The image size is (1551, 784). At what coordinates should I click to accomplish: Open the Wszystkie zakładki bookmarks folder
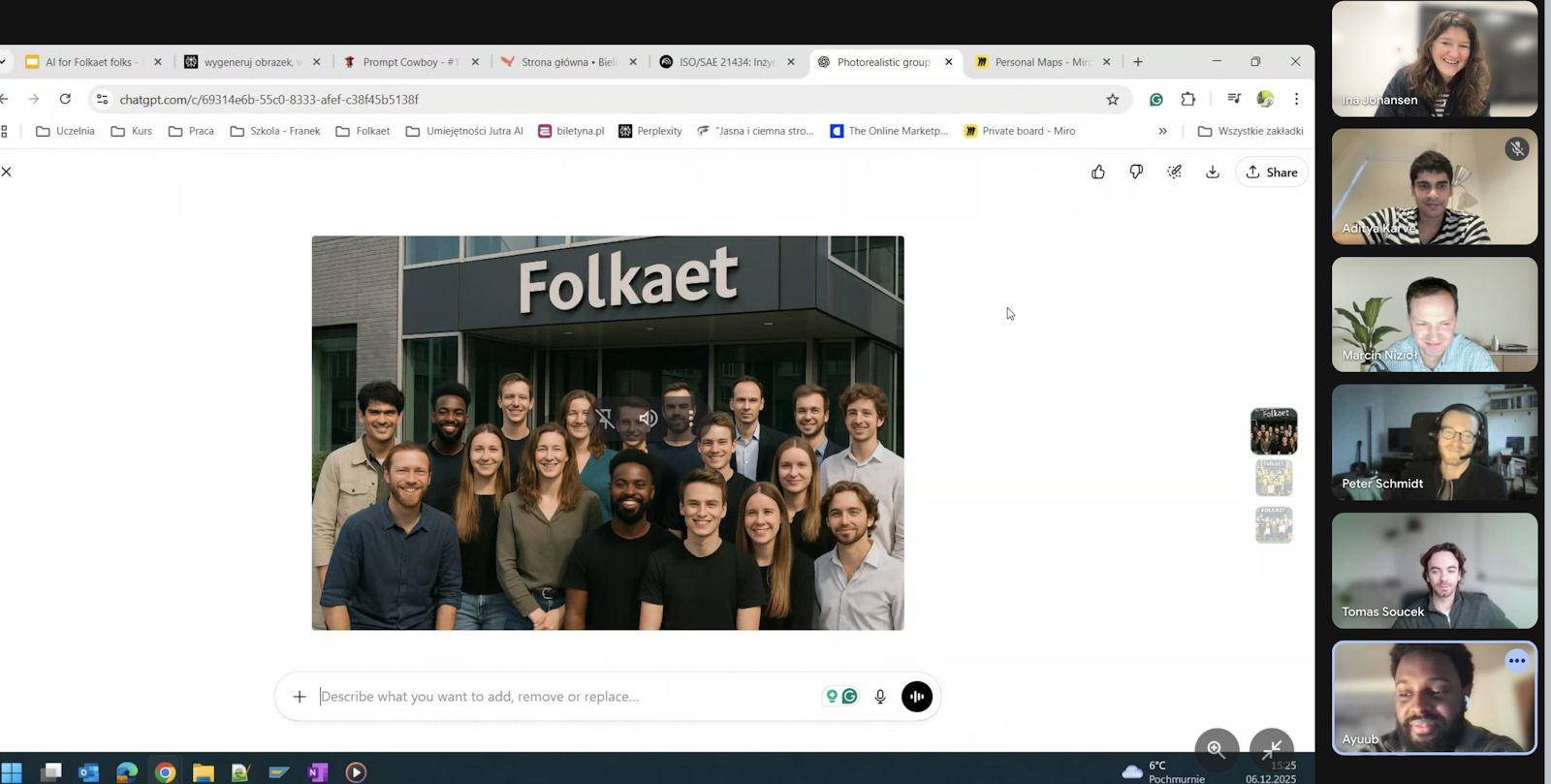(1250, 131)
